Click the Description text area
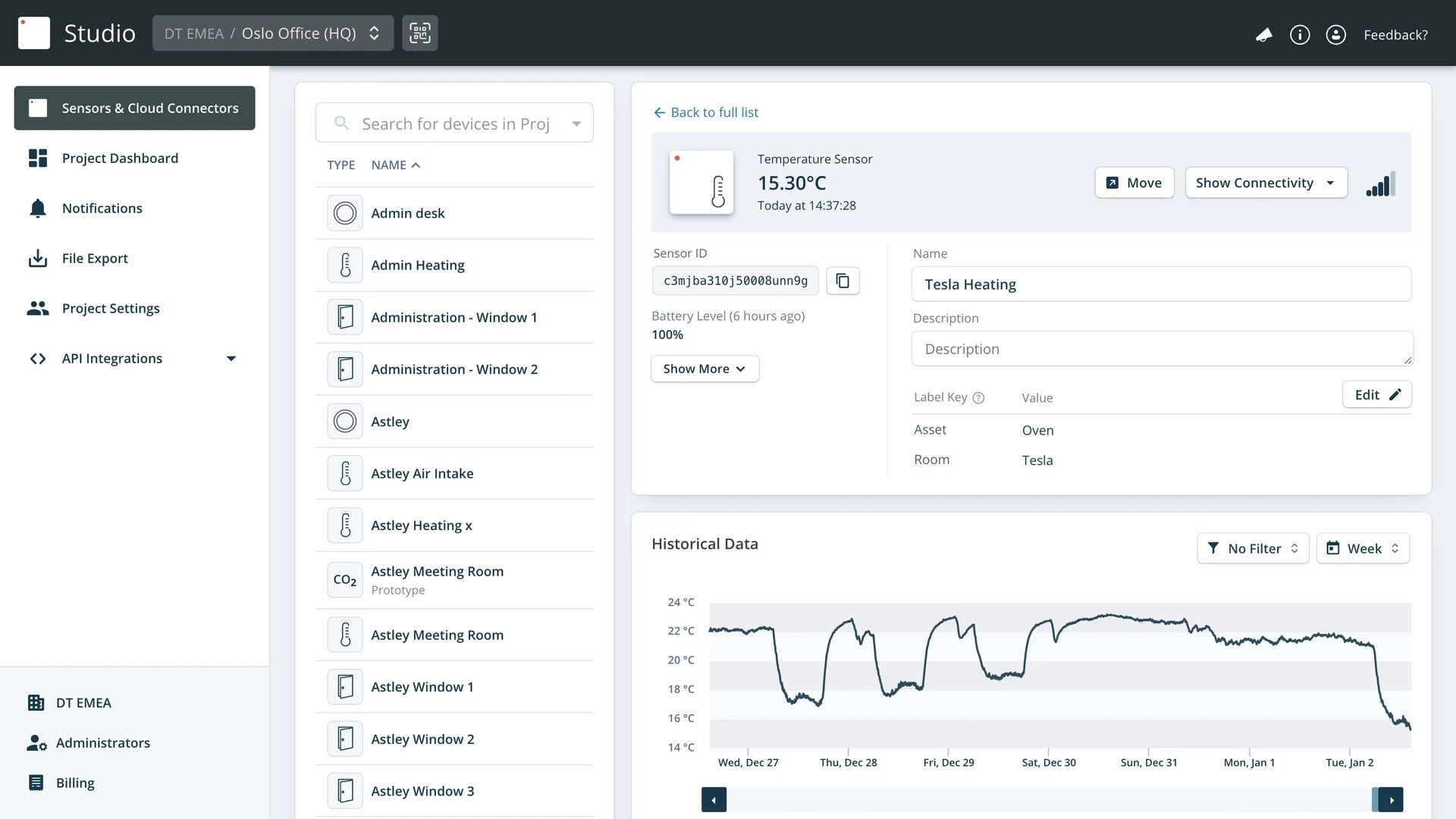The width and height of the screenshot is (1456, 819). pos(1161,349)
